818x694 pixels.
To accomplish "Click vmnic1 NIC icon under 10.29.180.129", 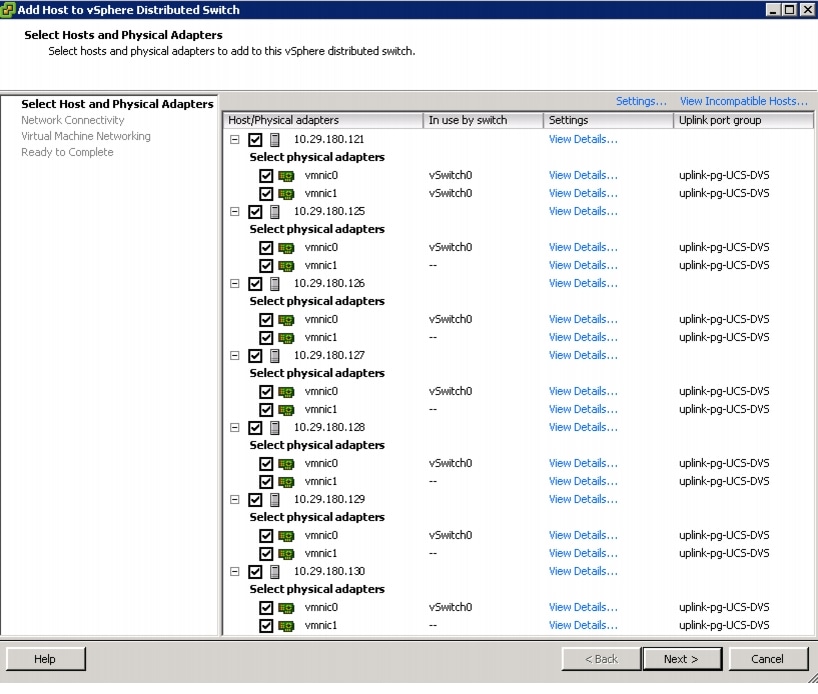I will pos(286,554).
